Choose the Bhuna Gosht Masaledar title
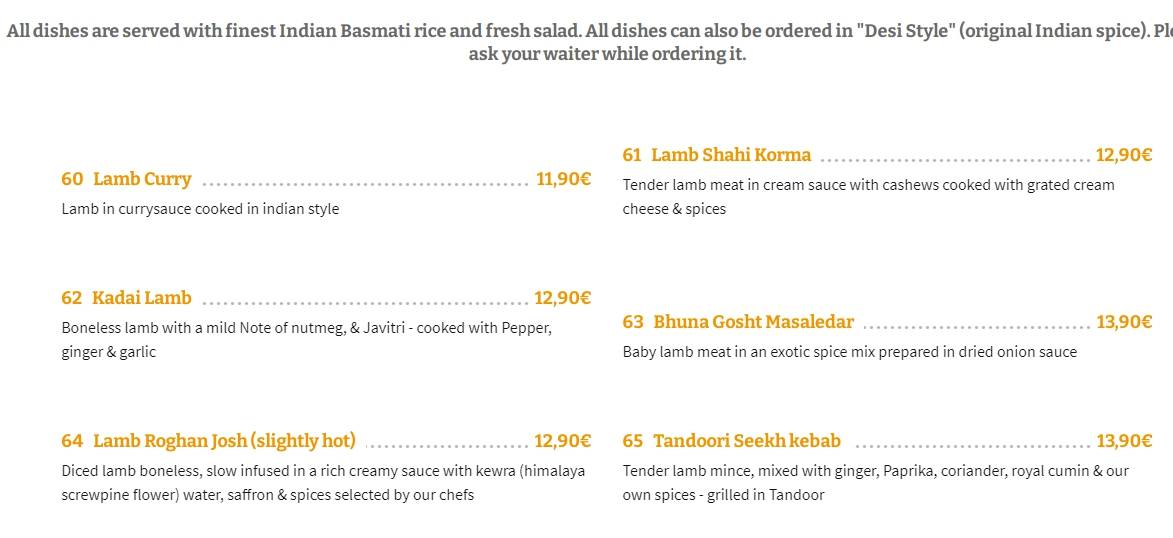The image size is (1173, 538). click(x=753, y=322)
